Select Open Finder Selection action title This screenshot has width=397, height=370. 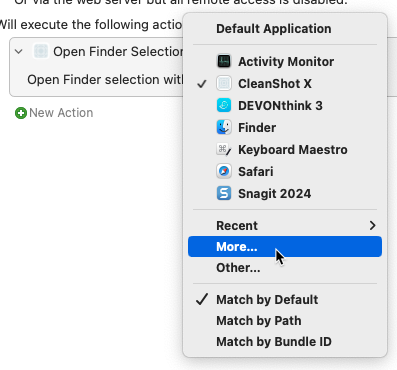tap(118, 52)
